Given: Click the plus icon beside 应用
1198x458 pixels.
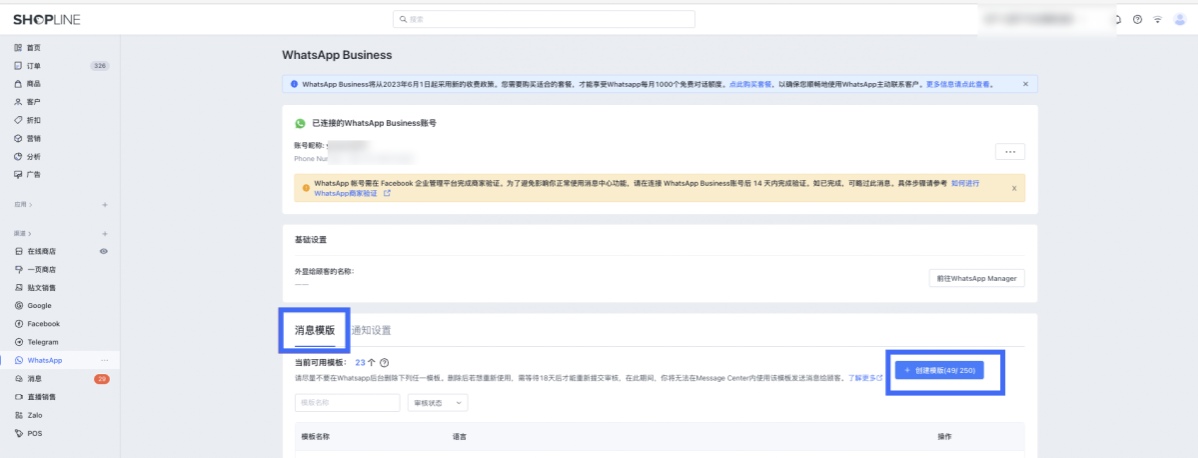Looking at the screenshot, I should tap(105, 205).
